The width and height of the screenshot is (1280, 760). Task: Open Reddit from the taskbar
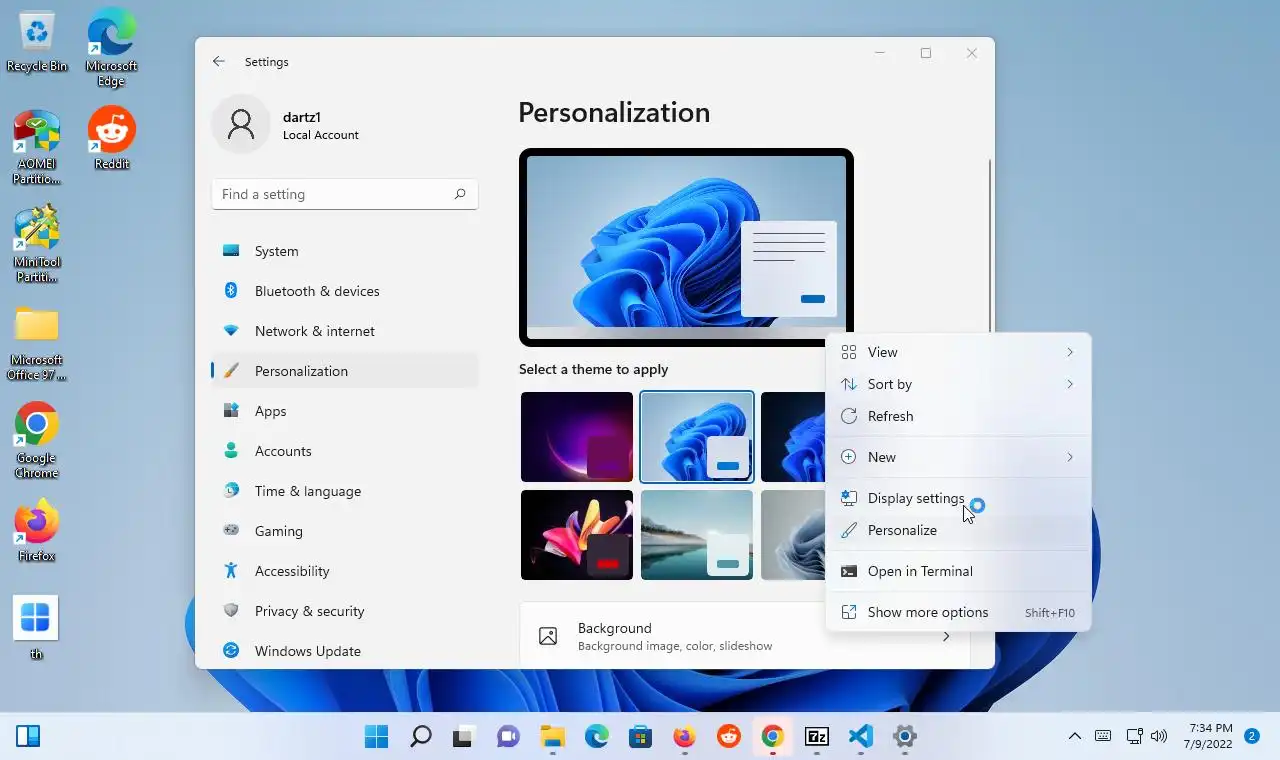(729, 737)
